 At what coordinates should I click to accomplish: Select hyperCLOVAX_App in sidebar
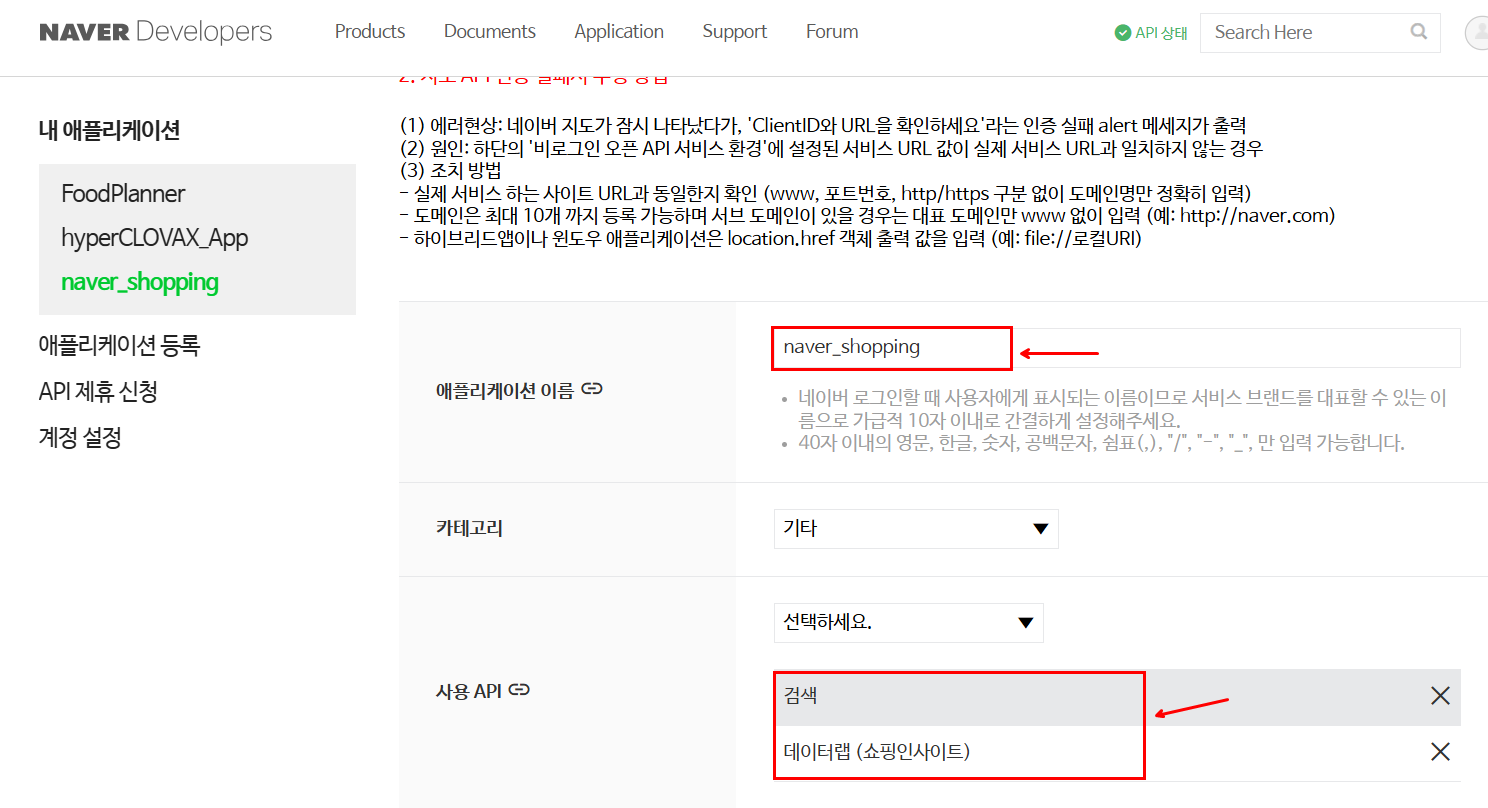(x=155, y=238)
